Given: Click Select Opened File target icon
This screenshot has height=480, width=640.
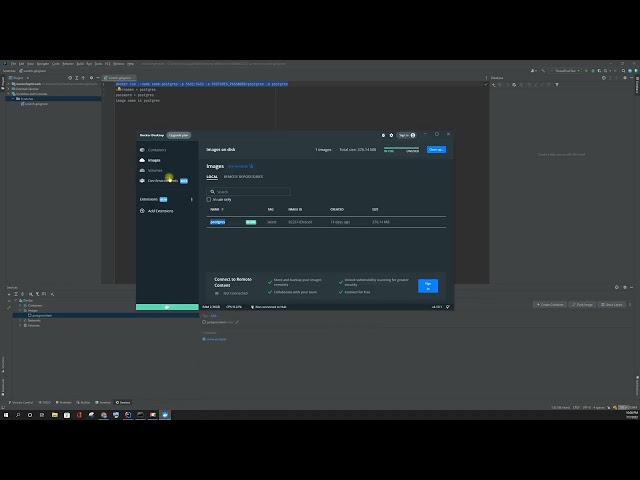Looking at the screenshot, I should (70, 78).
